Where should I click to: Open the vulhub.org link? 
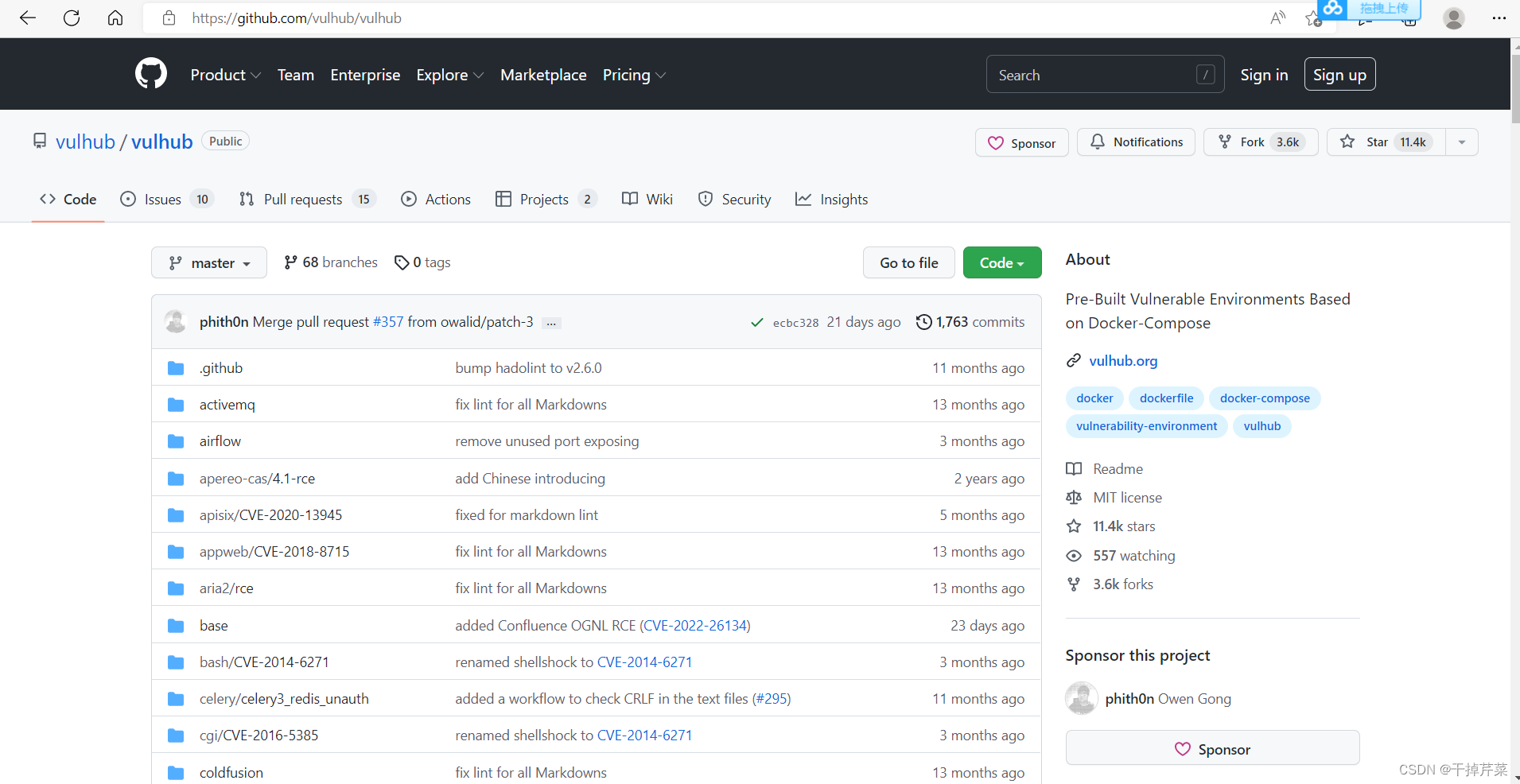[x=1123, y=360]
